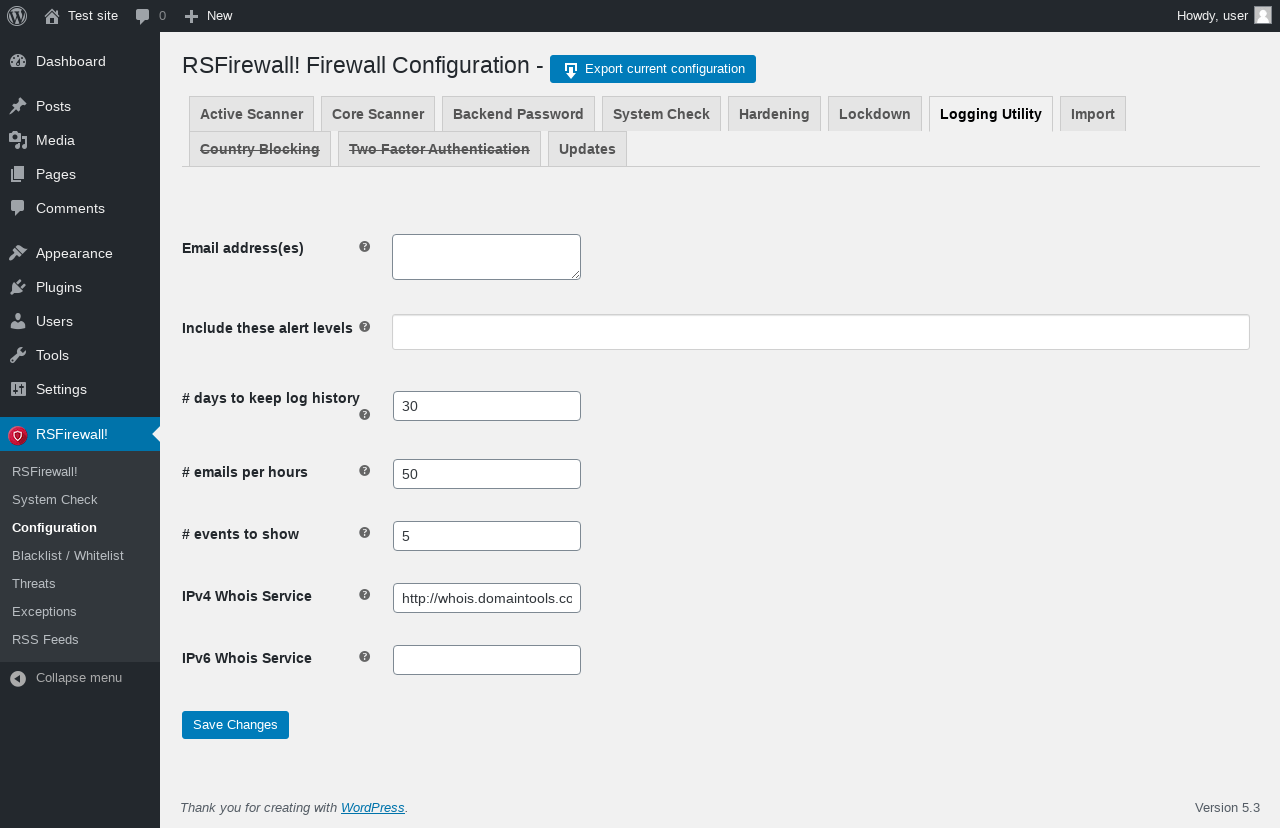1280x828 pixels.
Task: Click the Dashboard gauge icon
Action: pos(18,61)
